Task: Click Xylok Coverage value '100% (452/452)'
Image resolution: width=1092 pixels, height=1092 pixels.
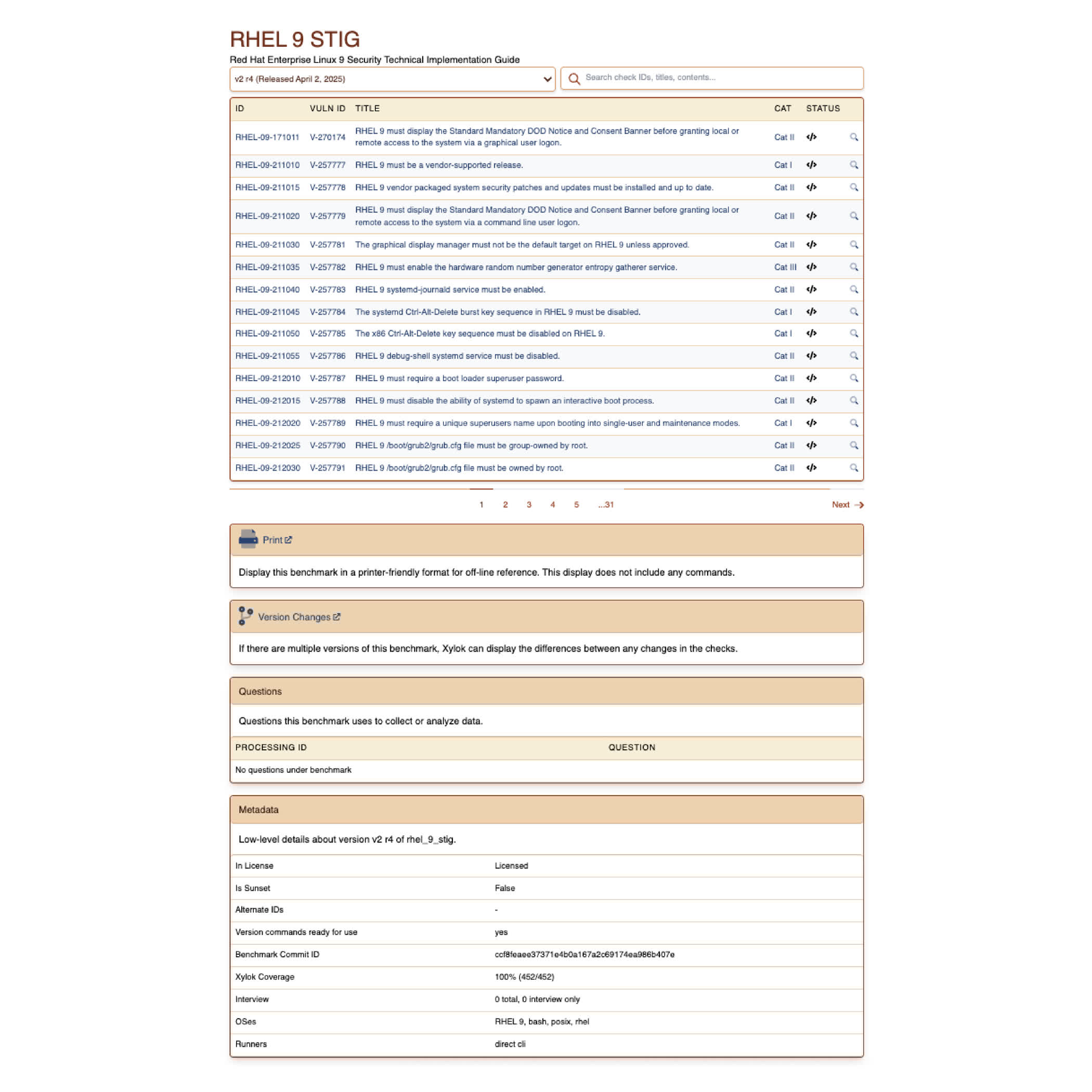Action: click(524, 977)
